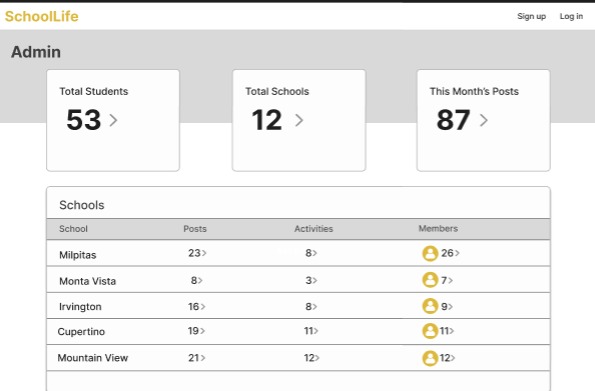The height and width of the screenshot is (391, 595).
Task: Select the Mountain View school name
Action: tap(93, 358)
